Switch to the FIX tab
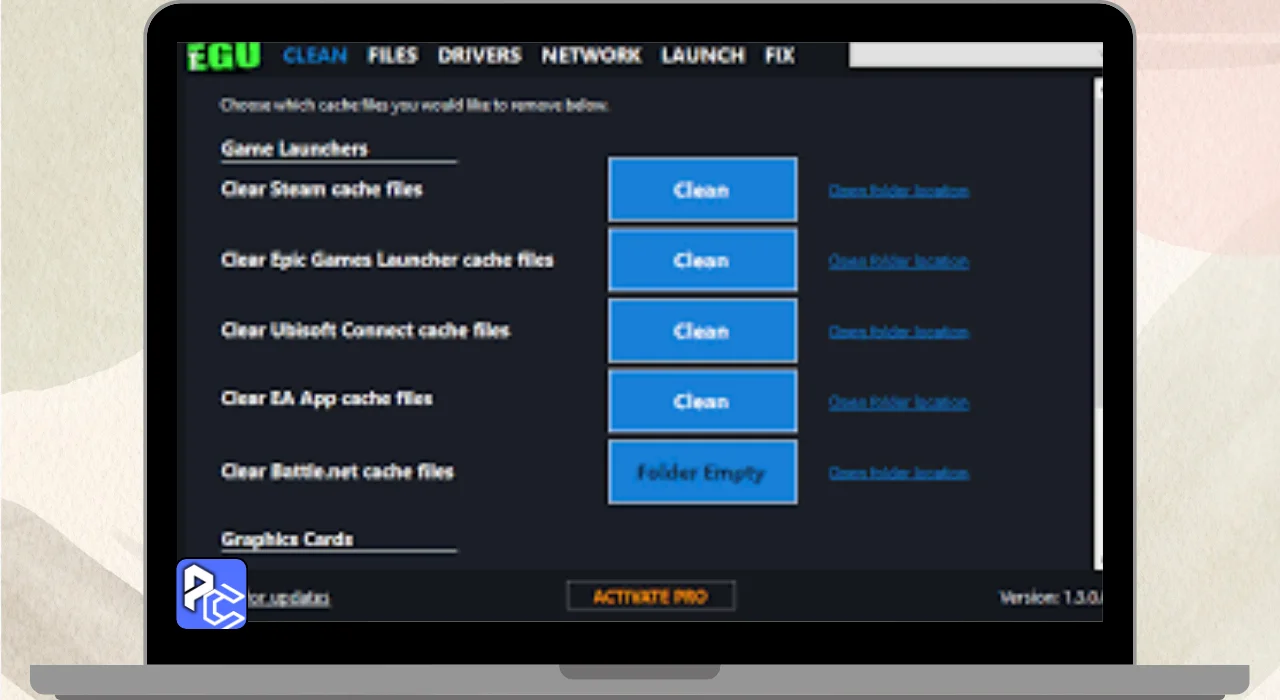This screenshot has height=700, width=1280. (x=780, y=56)
